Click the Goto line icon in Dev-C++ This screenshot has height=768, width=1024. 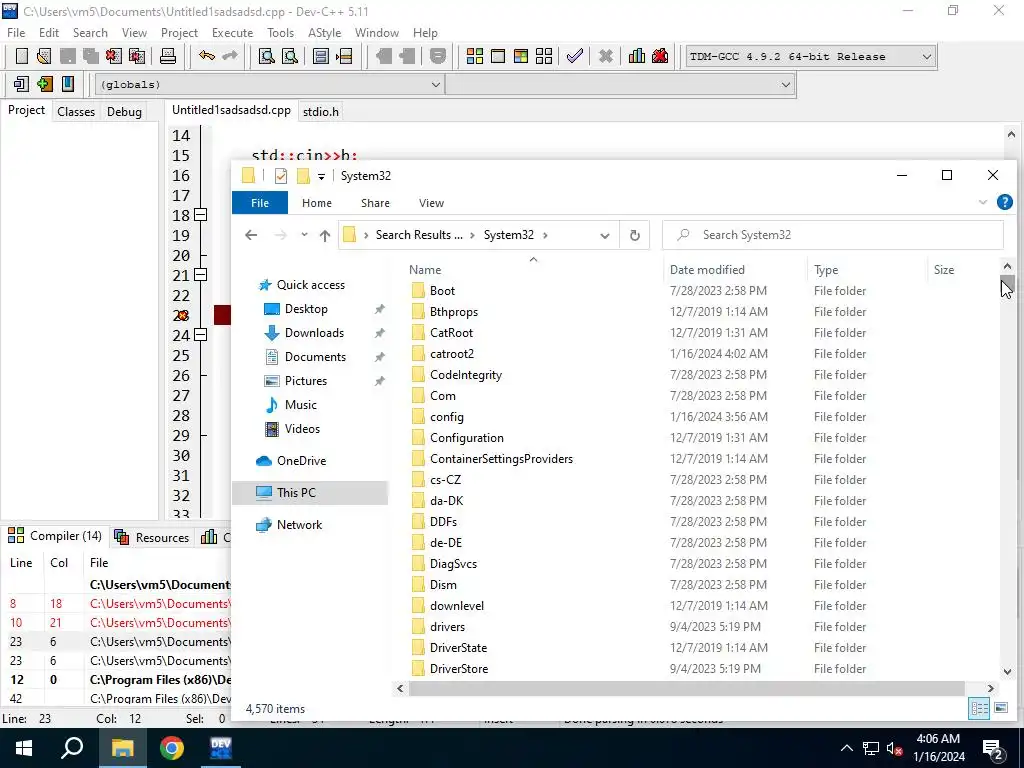(344, 56)
